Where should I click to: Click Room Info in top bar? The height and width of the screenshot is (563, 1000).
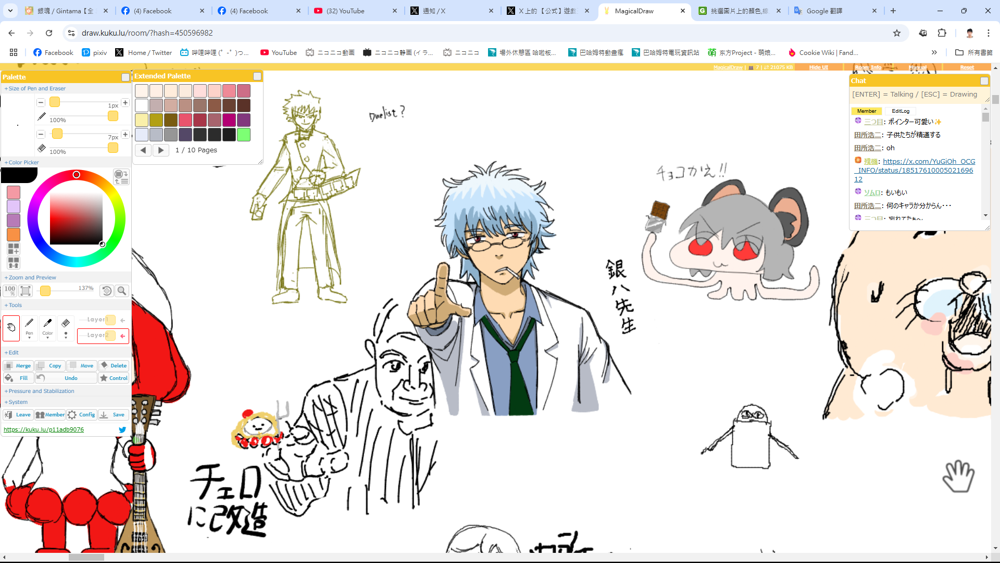pos(867,67)
